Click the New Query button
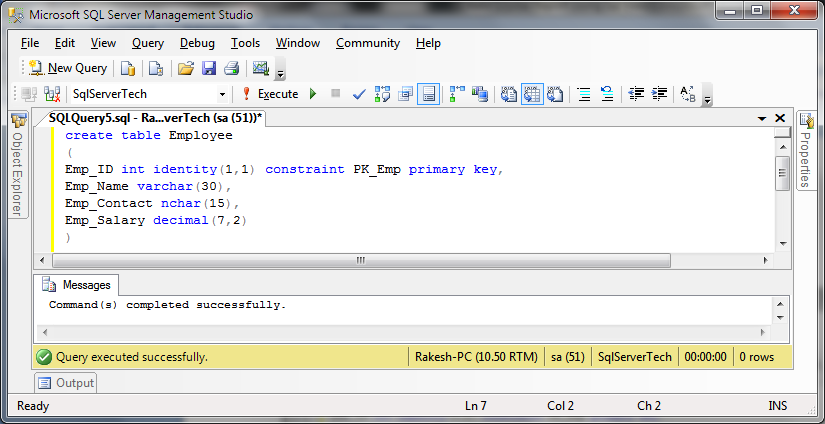 [x=67, y=68]
